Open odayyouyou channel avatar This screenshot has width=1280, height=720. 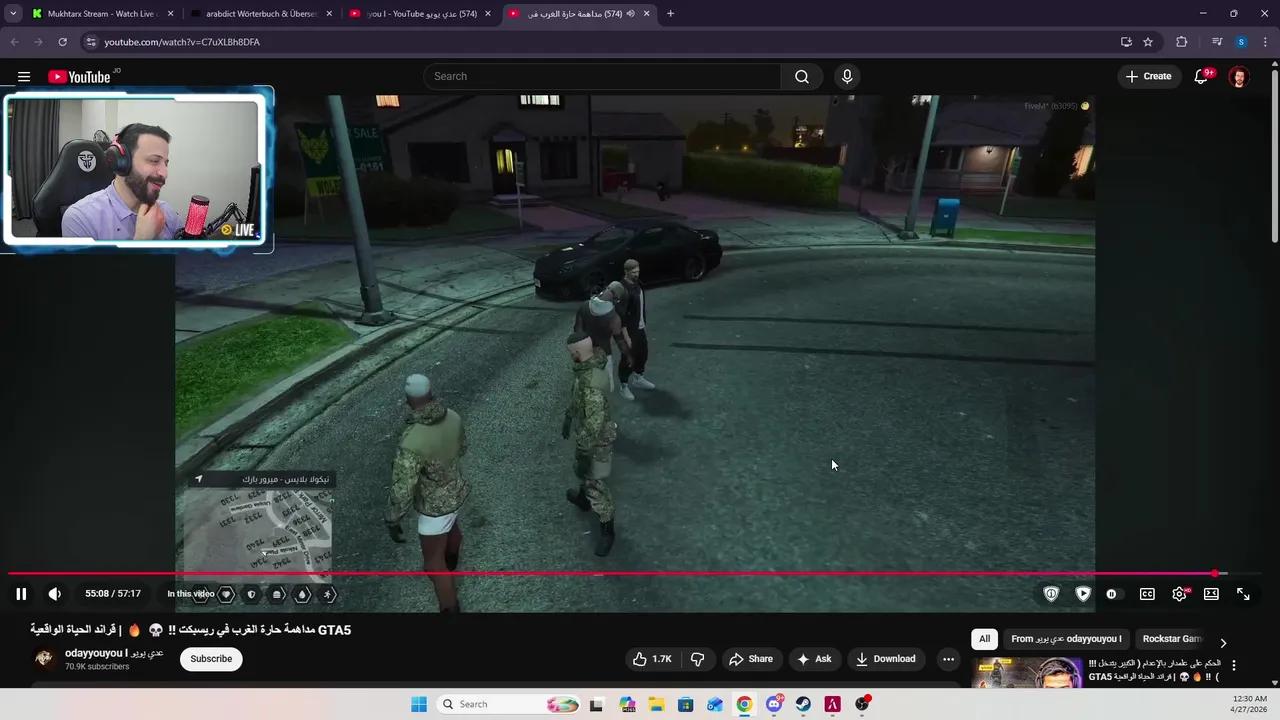click(44, 658)
